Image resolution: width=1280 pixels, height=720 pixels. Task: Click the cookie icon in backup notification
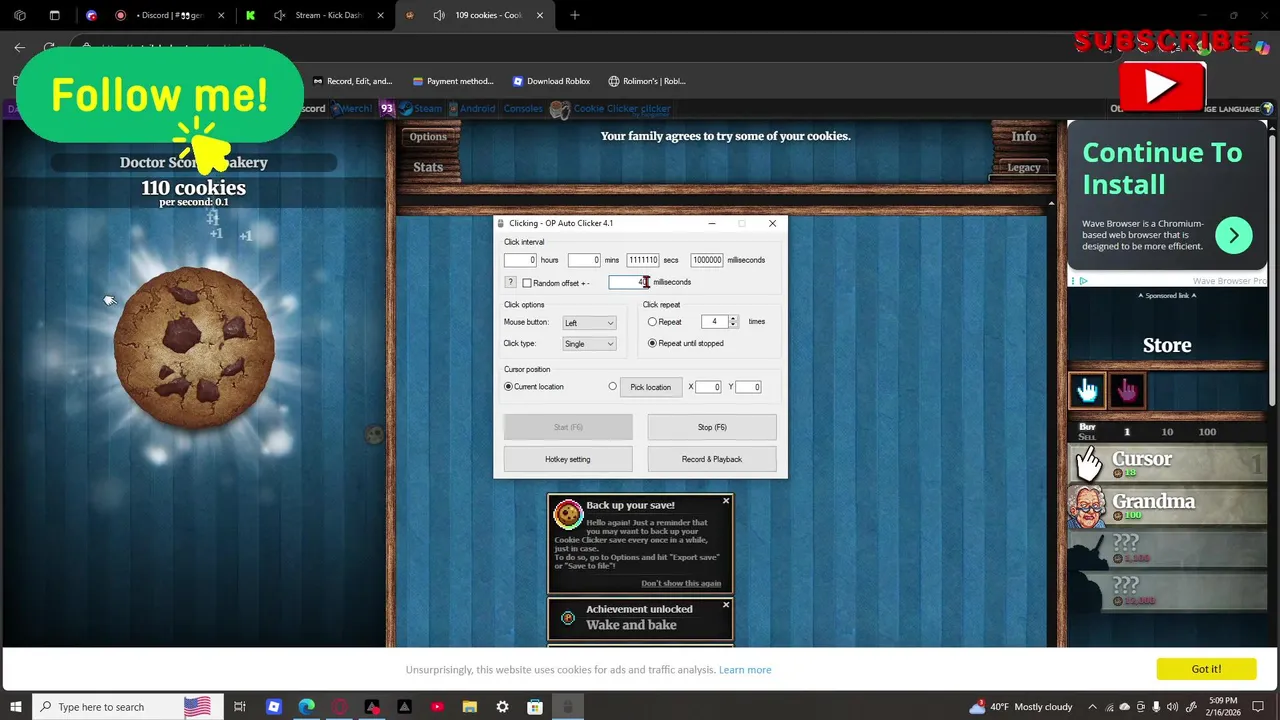[568, 514]
